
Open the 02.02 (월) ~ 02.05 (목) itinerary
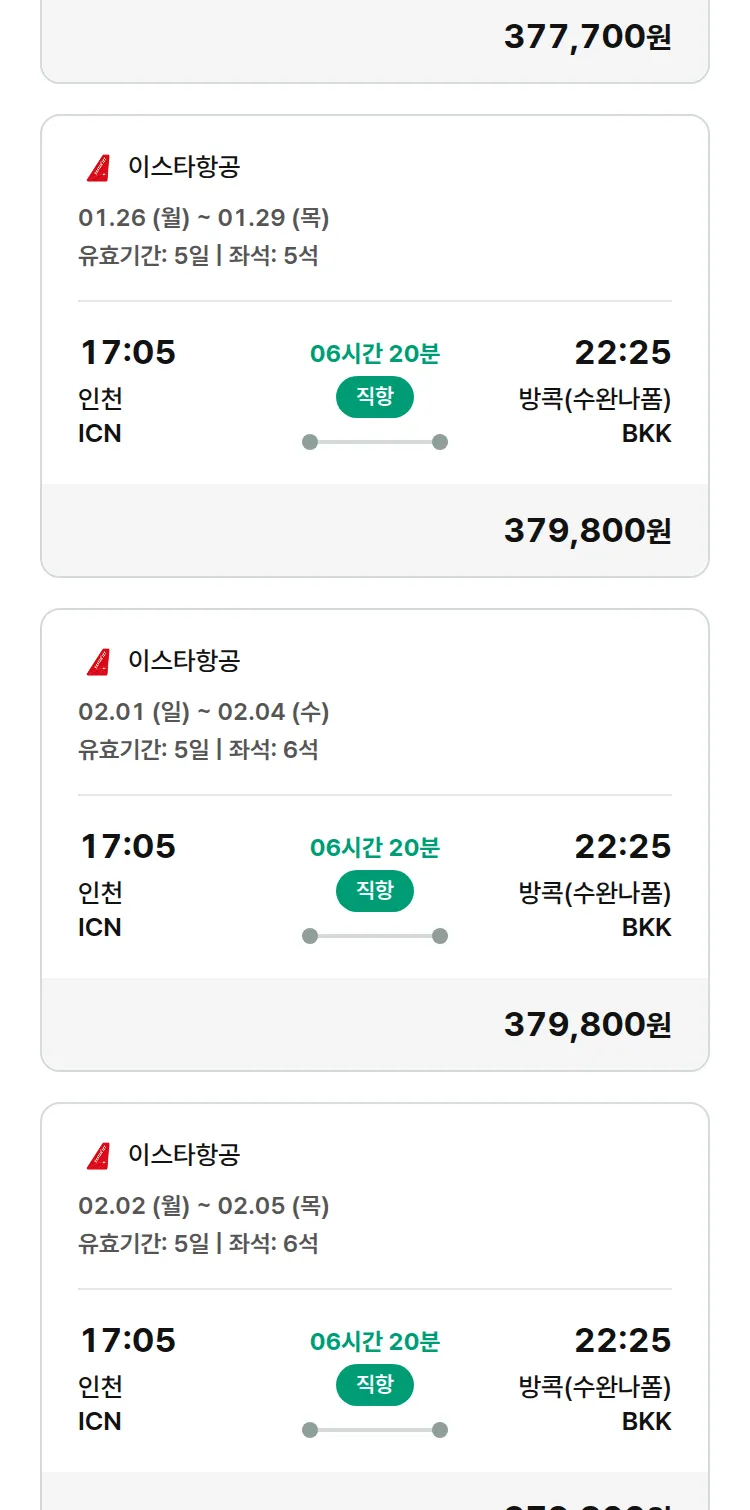coord(204,1206)
